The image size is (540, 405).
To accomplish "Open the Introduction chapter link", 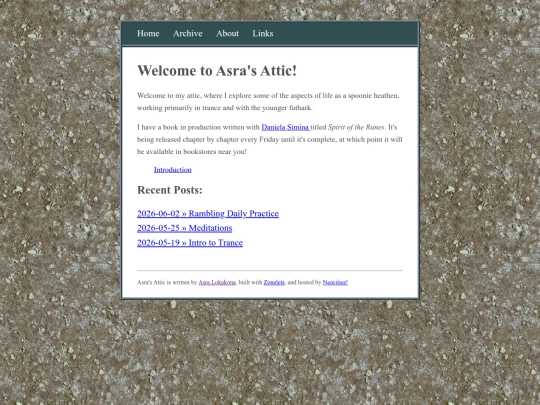I will [173, 169].
